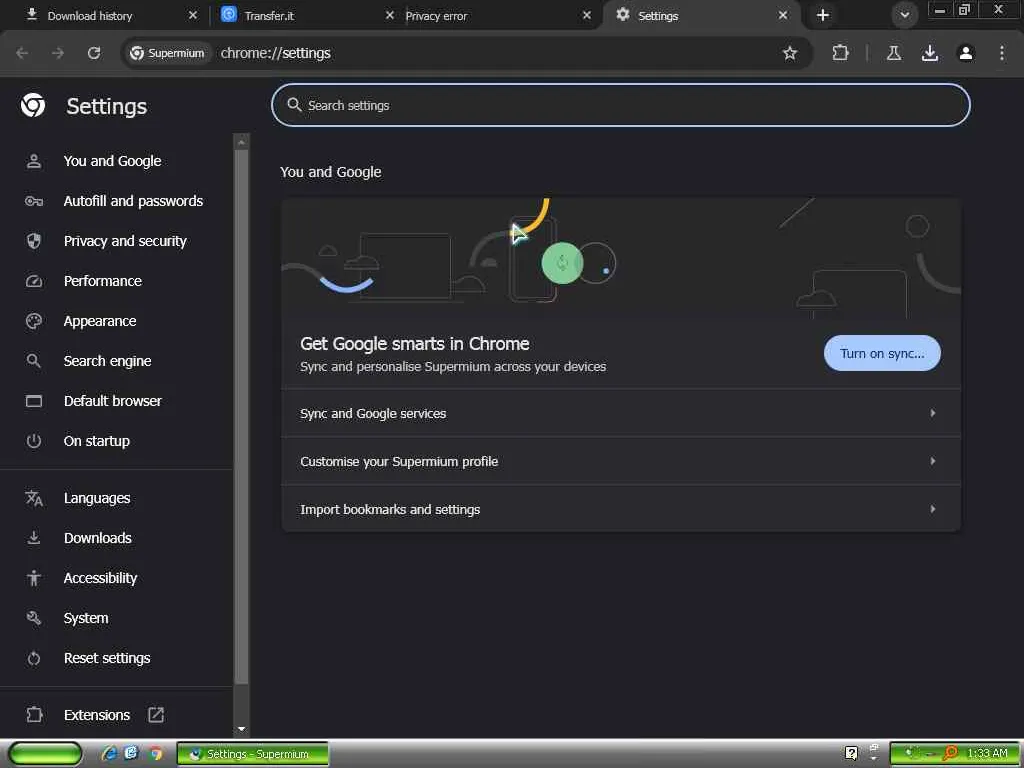Open Accessibility settings section
The width and height of the screenshot is (1024, 768).
[x=101, y=578]
